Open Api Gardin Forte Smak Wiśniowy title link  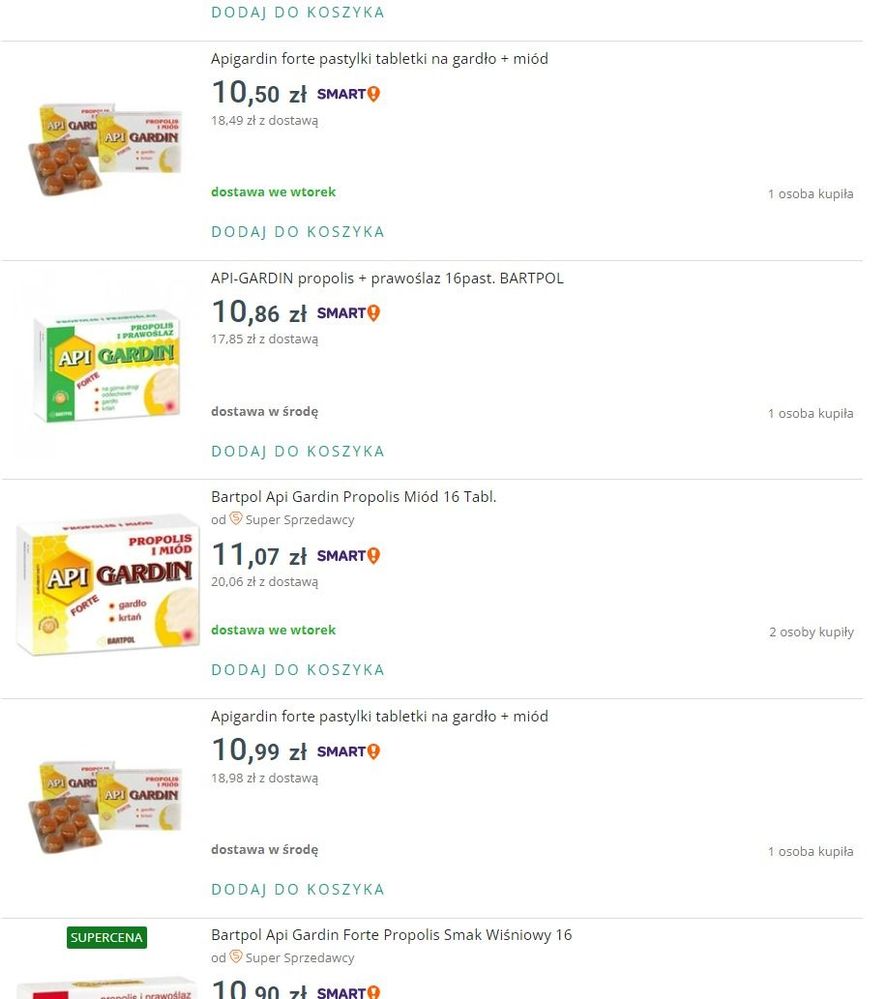coord(391,935)
